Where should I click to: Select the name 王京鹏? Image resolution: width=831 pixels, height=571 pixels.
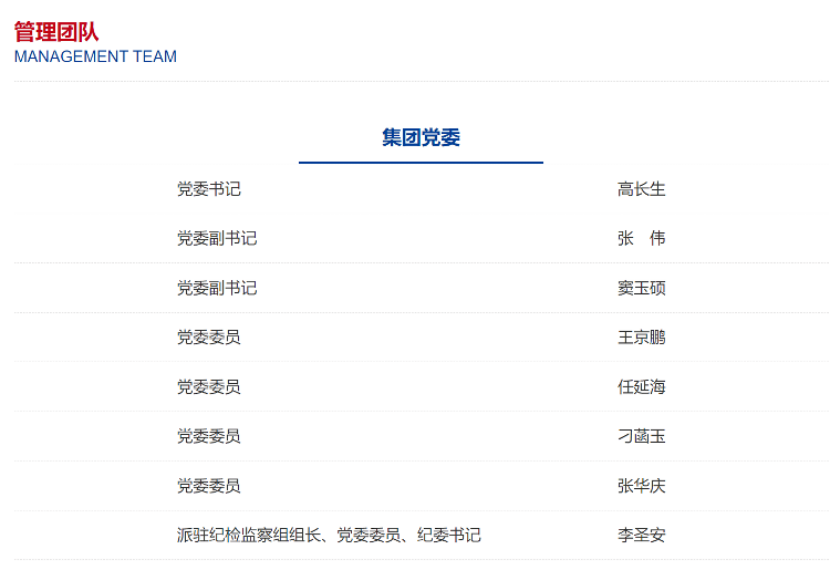641,337
